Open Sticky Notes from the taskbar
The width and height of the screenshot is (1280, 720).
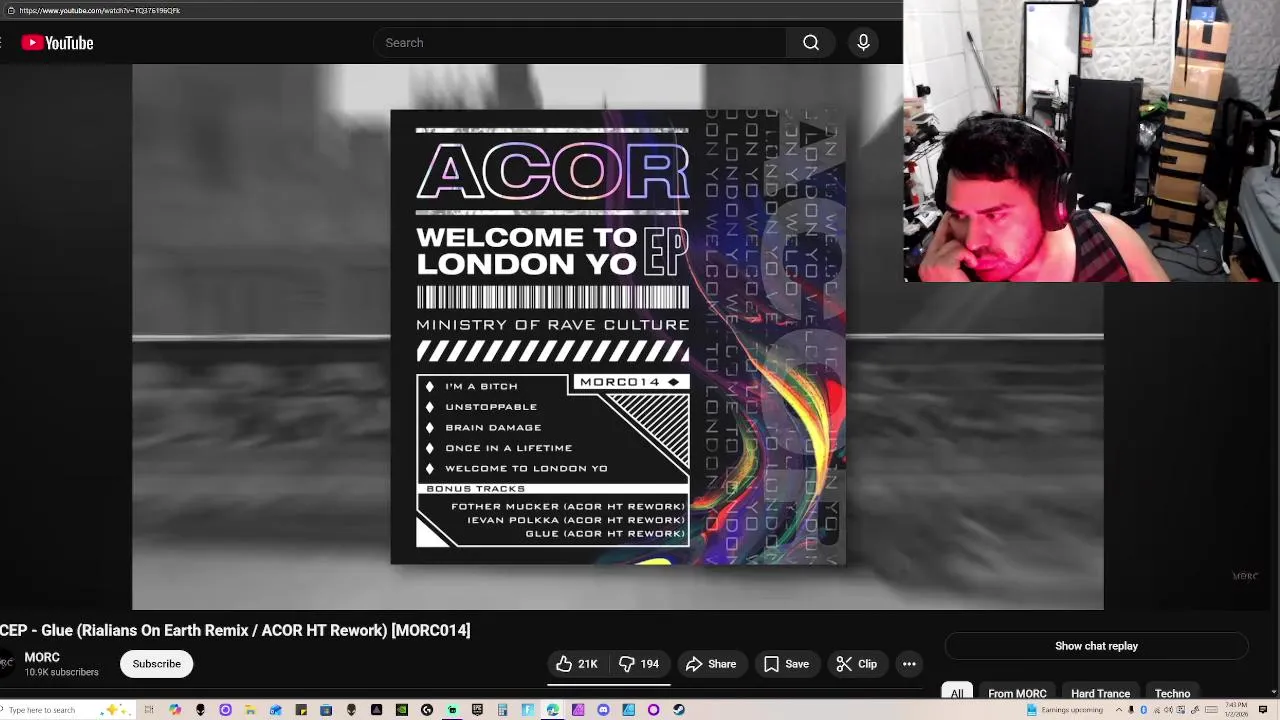tap(301, 710)
